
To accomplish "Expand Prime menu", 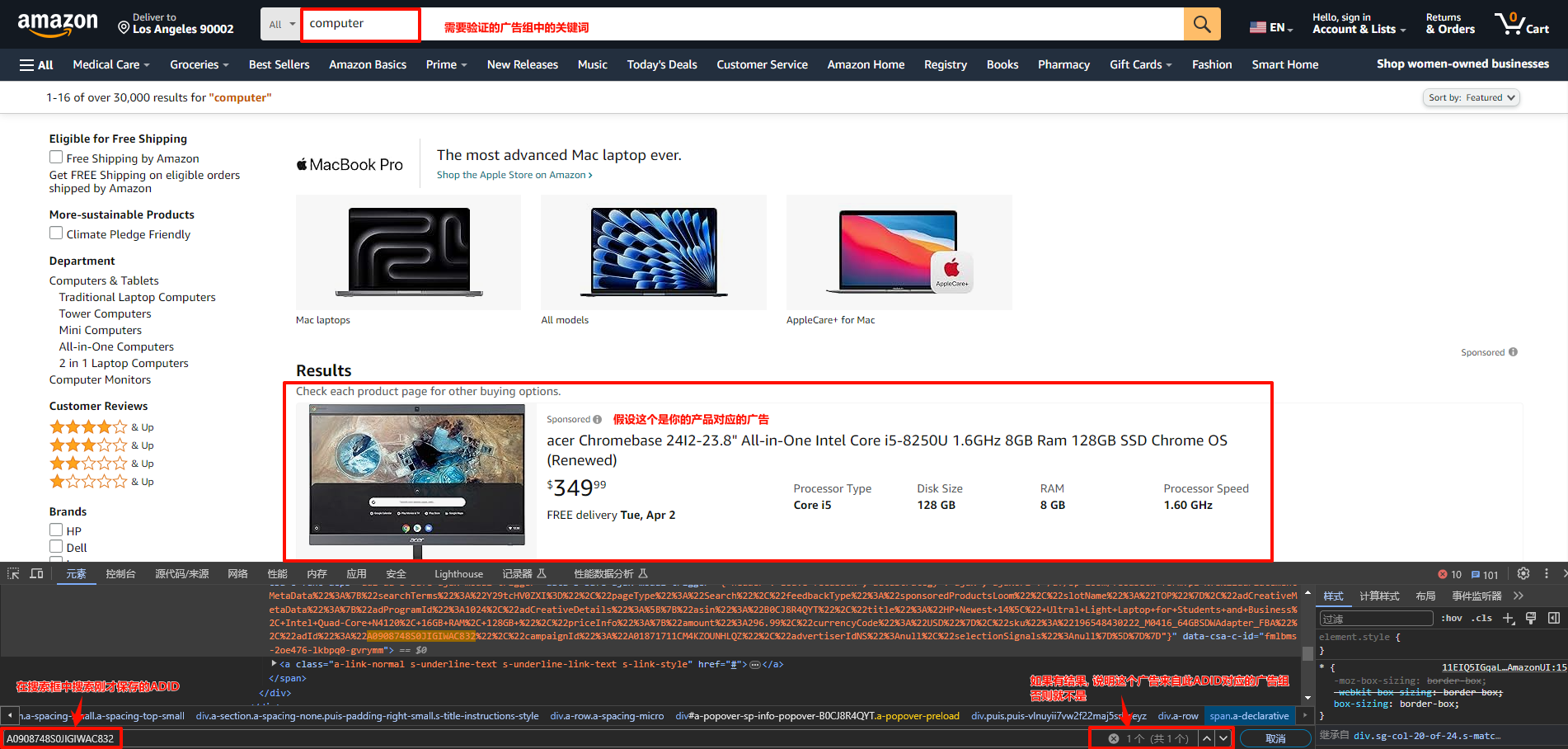I will coord(447,64).
